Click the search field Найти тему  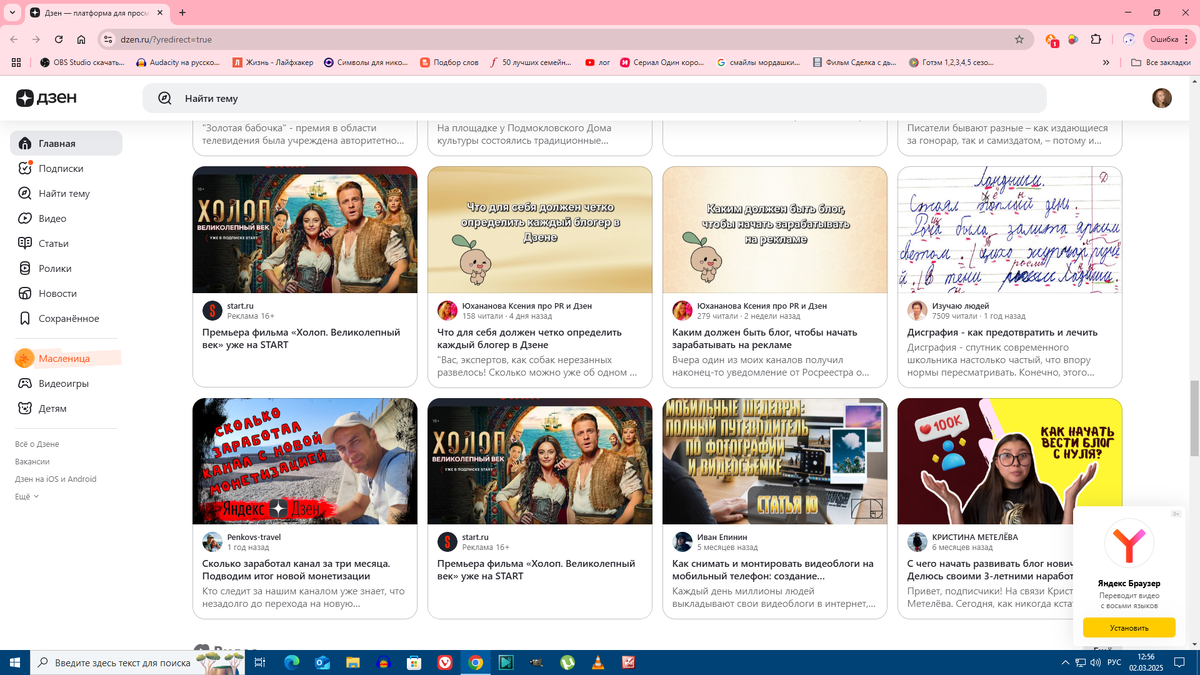(594, 98)
